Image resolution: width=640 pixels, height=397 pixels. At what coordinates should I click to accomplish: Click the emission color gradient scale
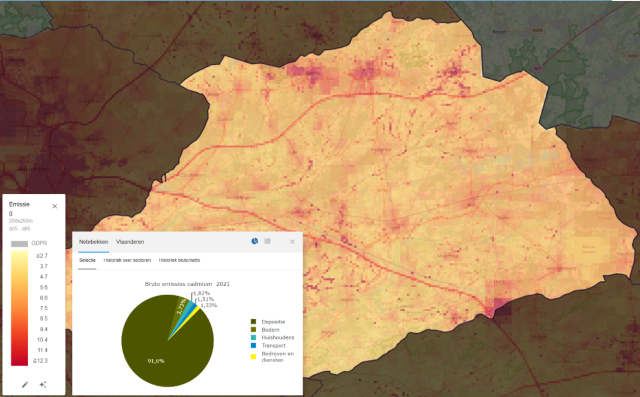tap(19, 308)
